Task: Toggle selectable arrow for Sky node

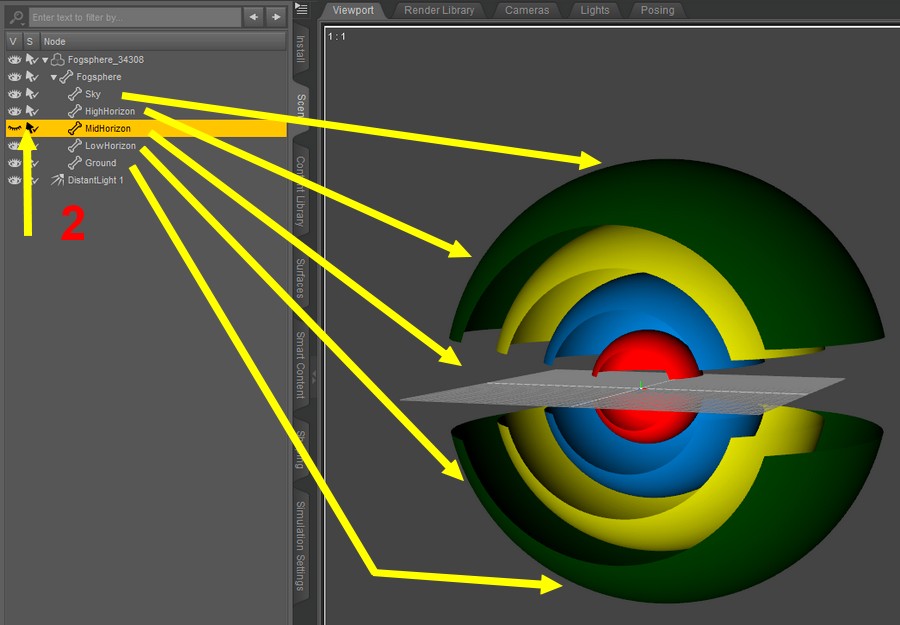Action: 32,94
